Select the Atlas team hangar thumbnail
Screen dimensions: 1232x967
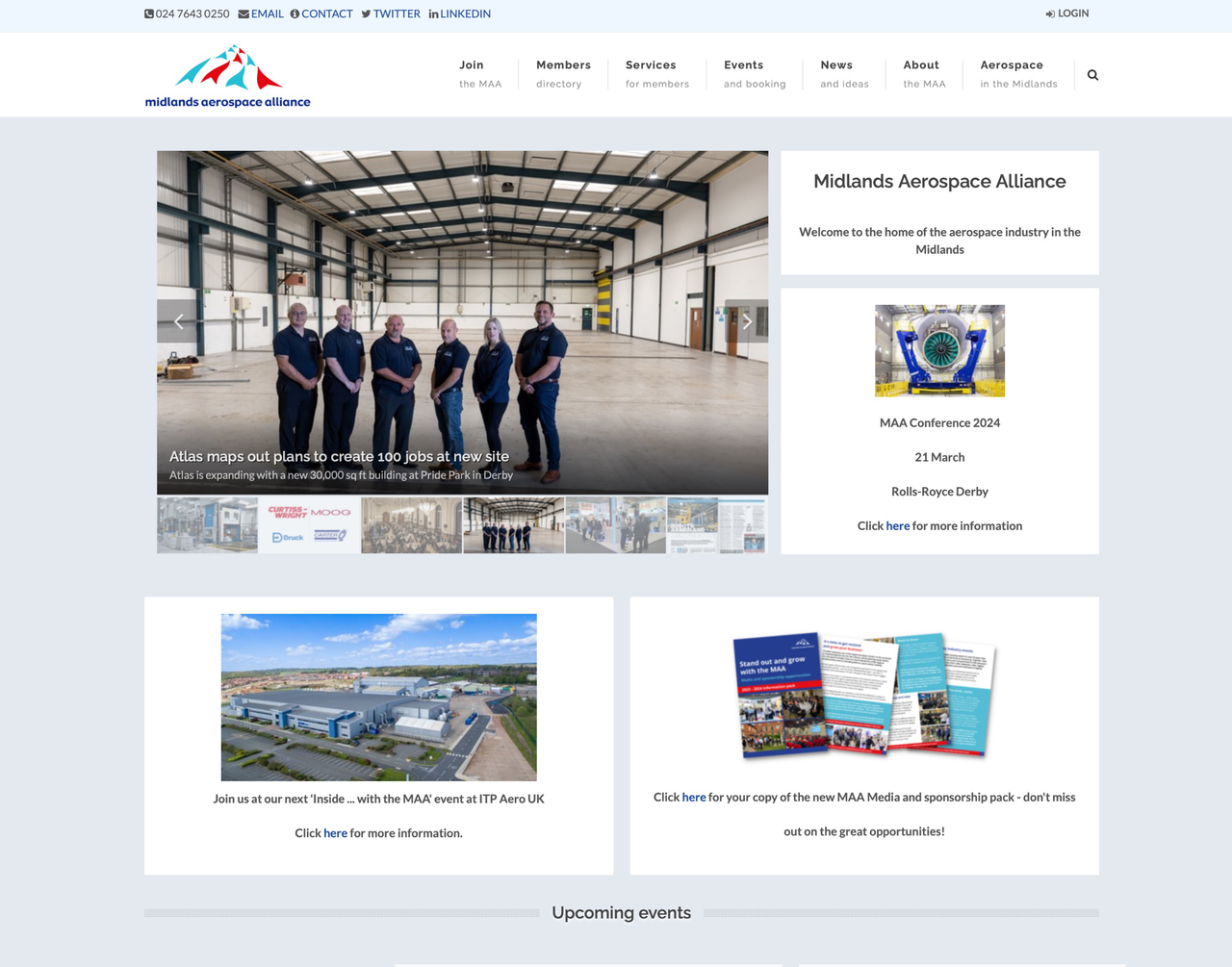click(x=514, y=525)
